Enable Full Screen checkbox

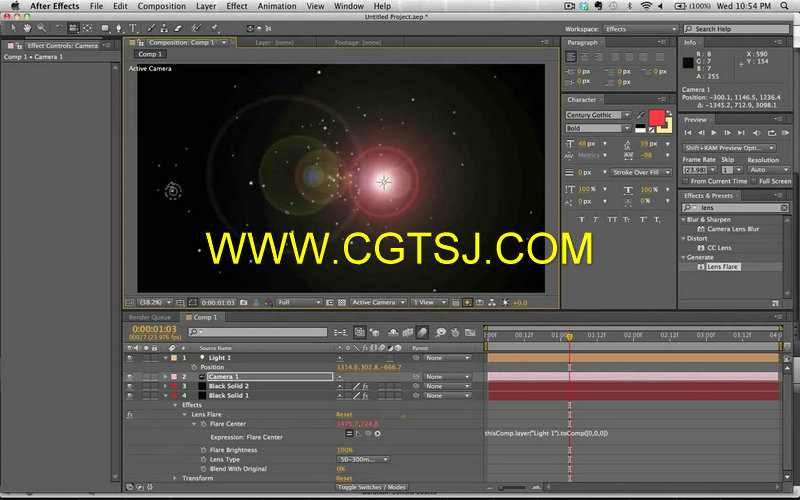(754, 181)
